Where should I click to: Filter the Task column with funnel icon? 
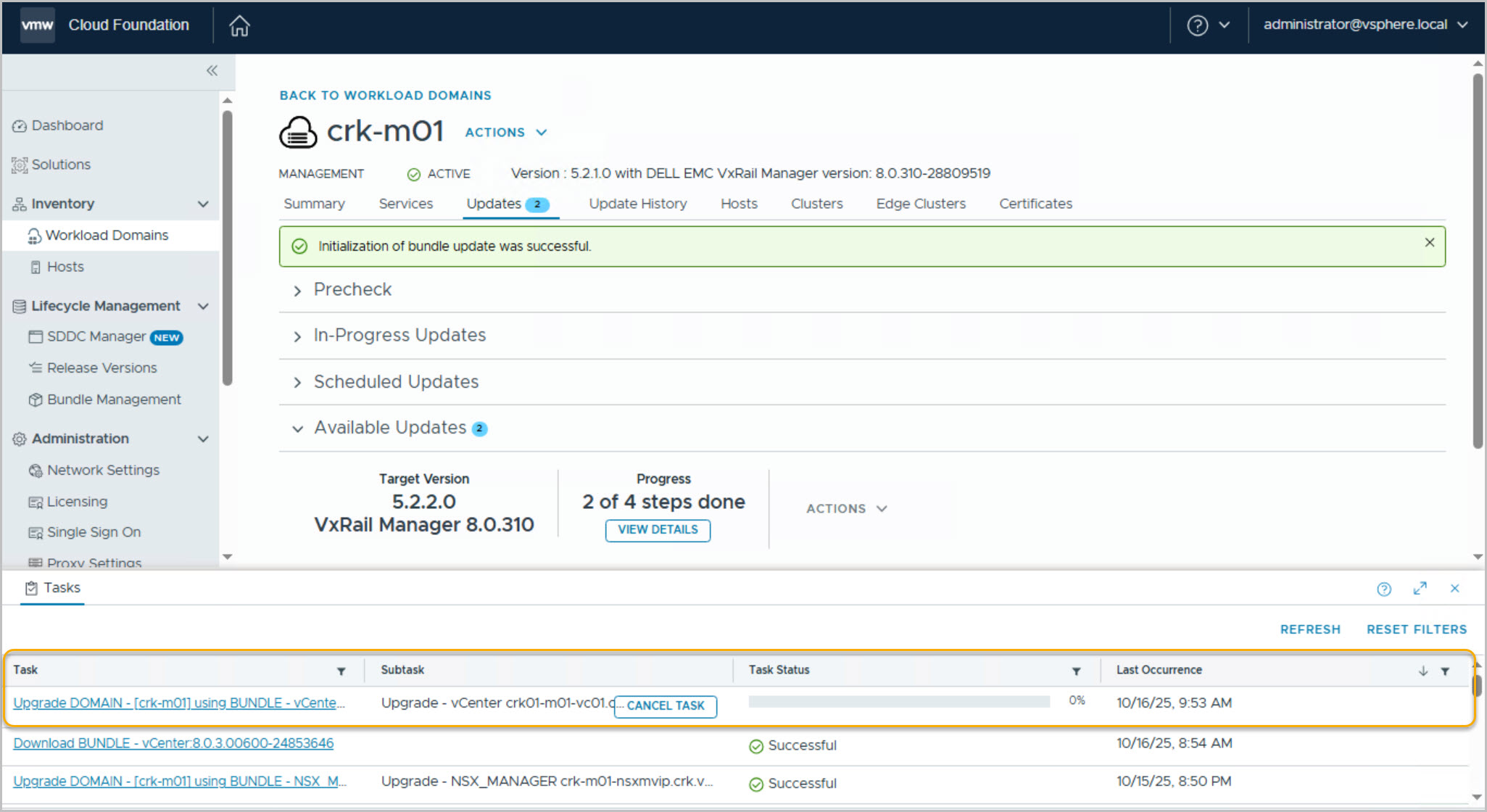tap(341, 671)
